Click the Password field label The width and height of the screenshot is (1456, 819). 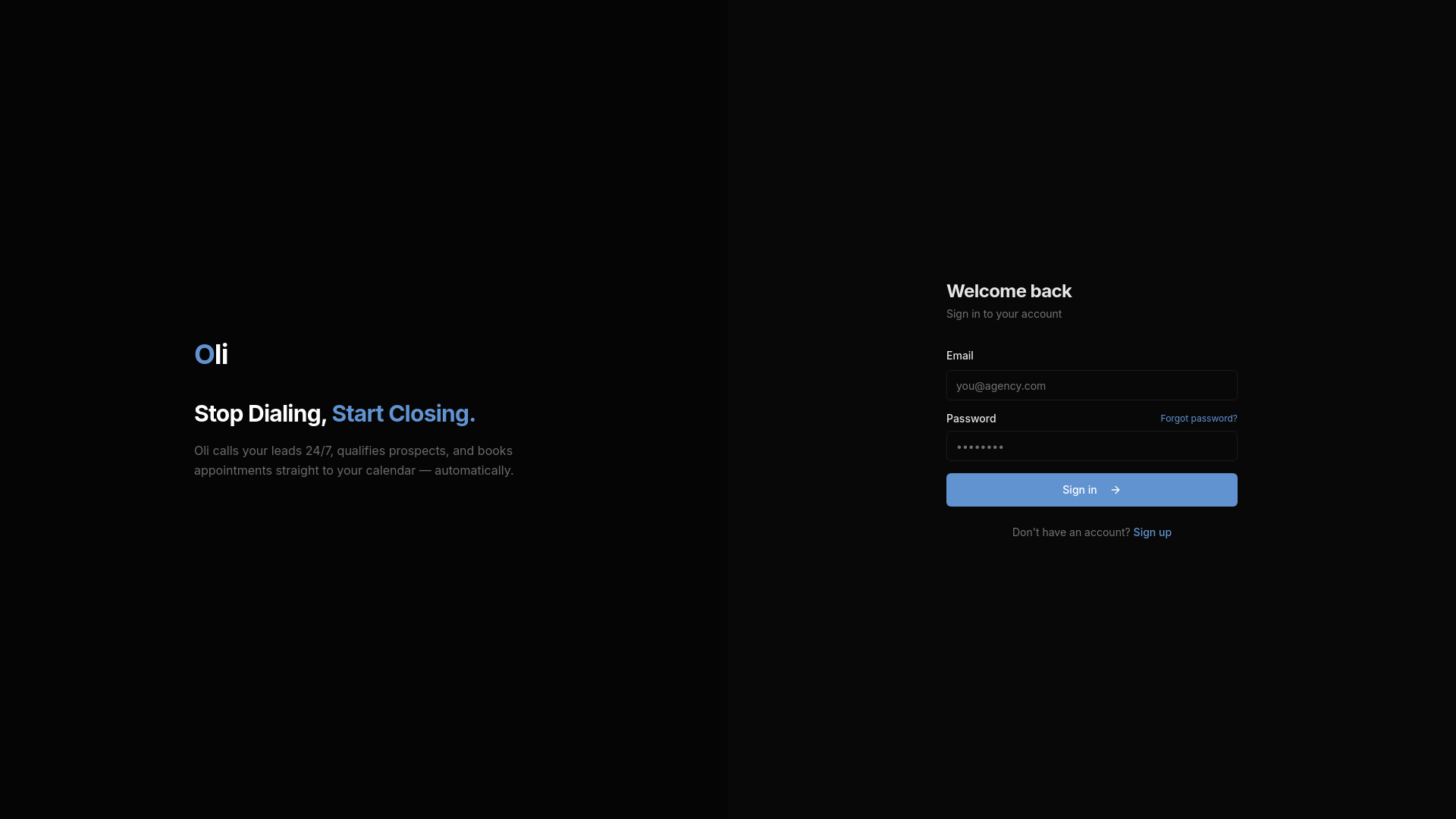[971, 419]
